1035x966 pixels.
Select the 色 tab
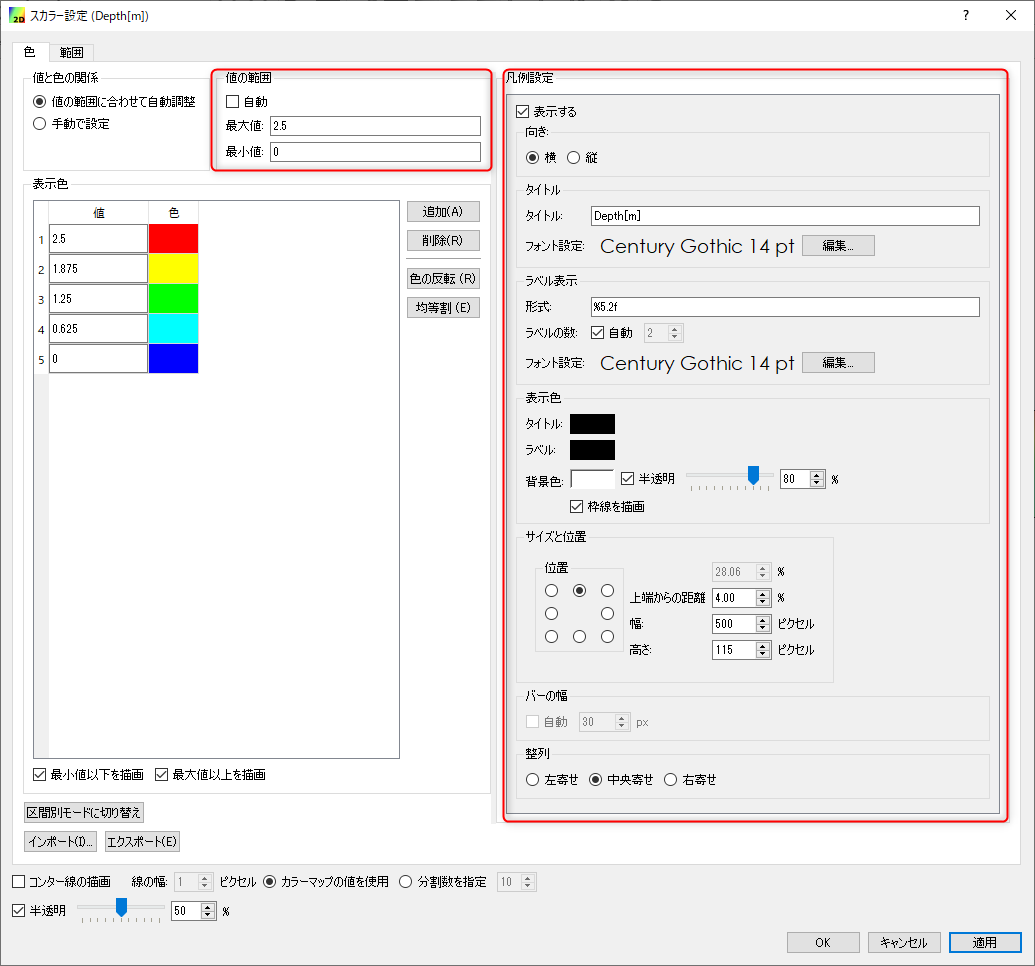pyautogui.click(x=29, y=52)
